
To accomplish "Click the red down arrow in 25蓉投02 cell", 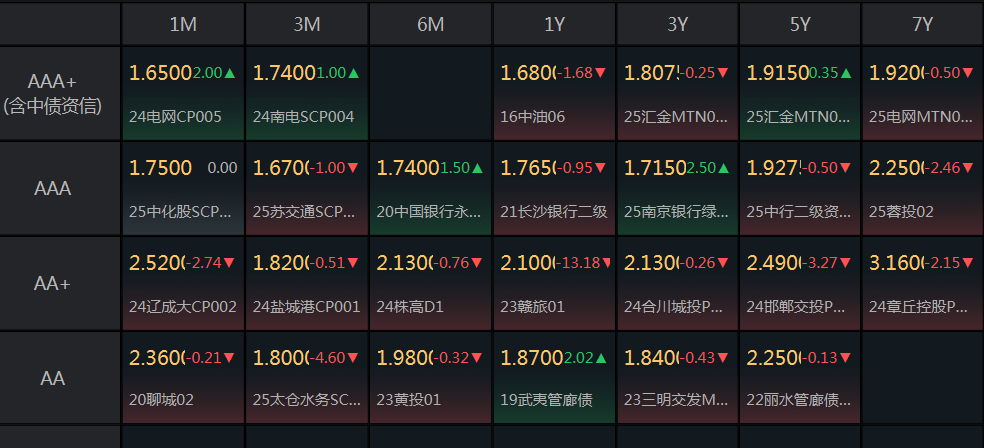I will (971, 168).
